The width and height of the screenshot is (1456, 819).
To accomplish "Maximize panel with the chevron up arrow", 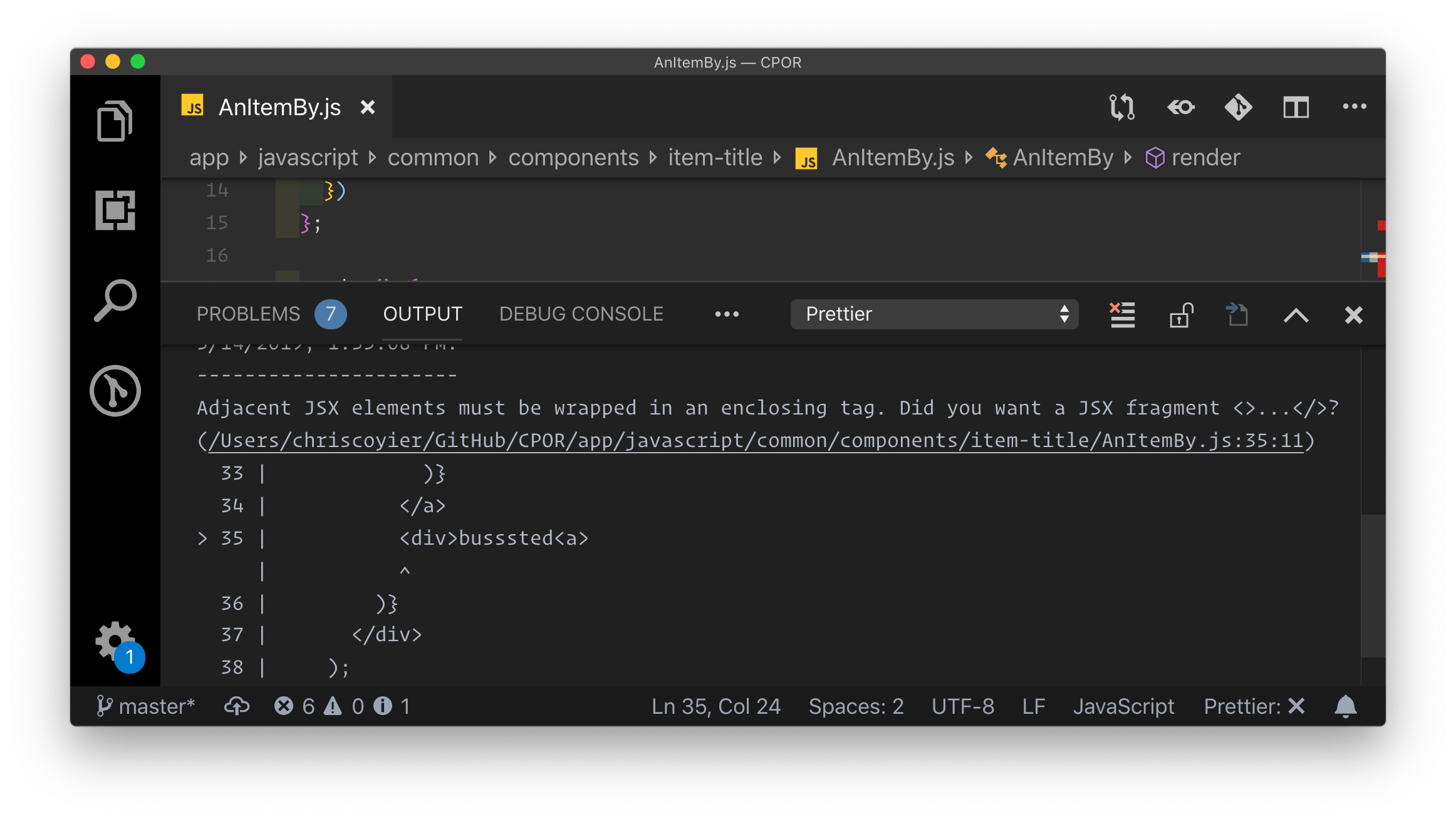I will coord(1296,314).
